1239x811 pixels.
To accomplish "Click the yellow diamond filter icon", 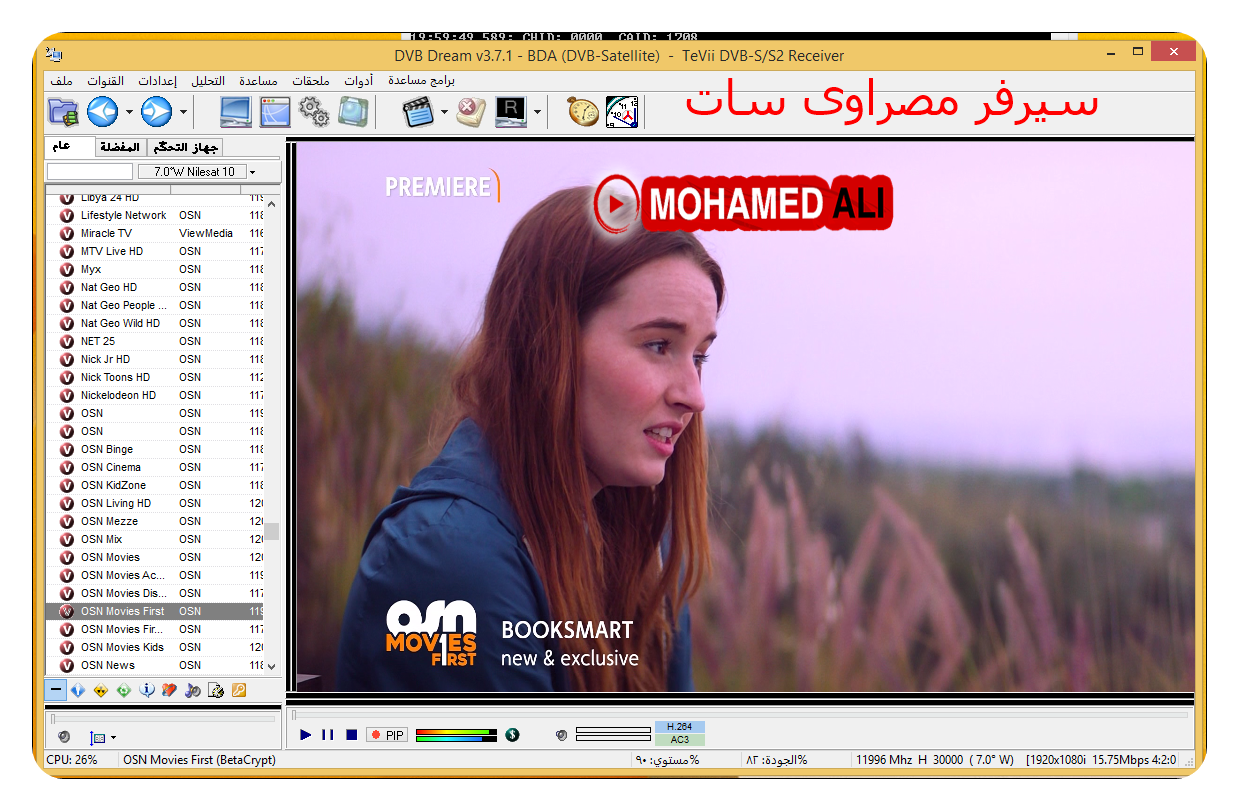I will click(x=101, y=690).
